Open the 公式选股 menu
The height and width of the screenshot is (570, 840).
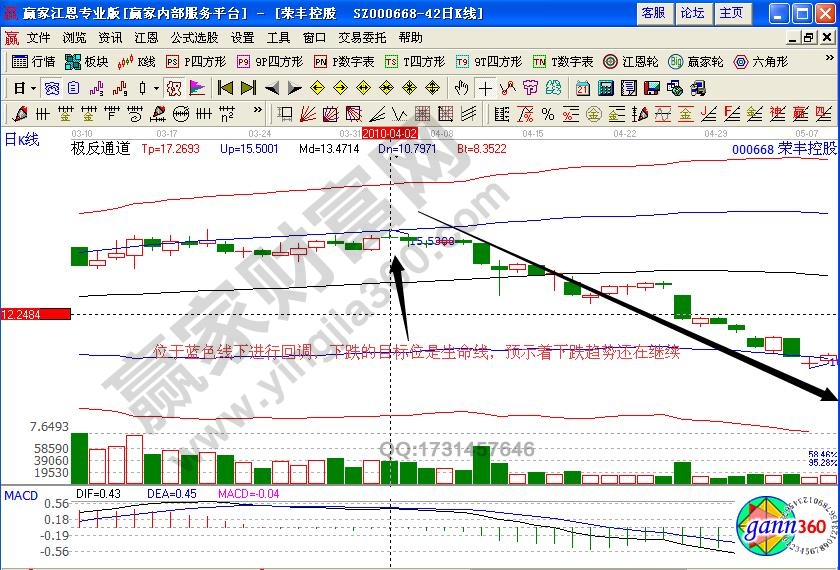[194, 37]
